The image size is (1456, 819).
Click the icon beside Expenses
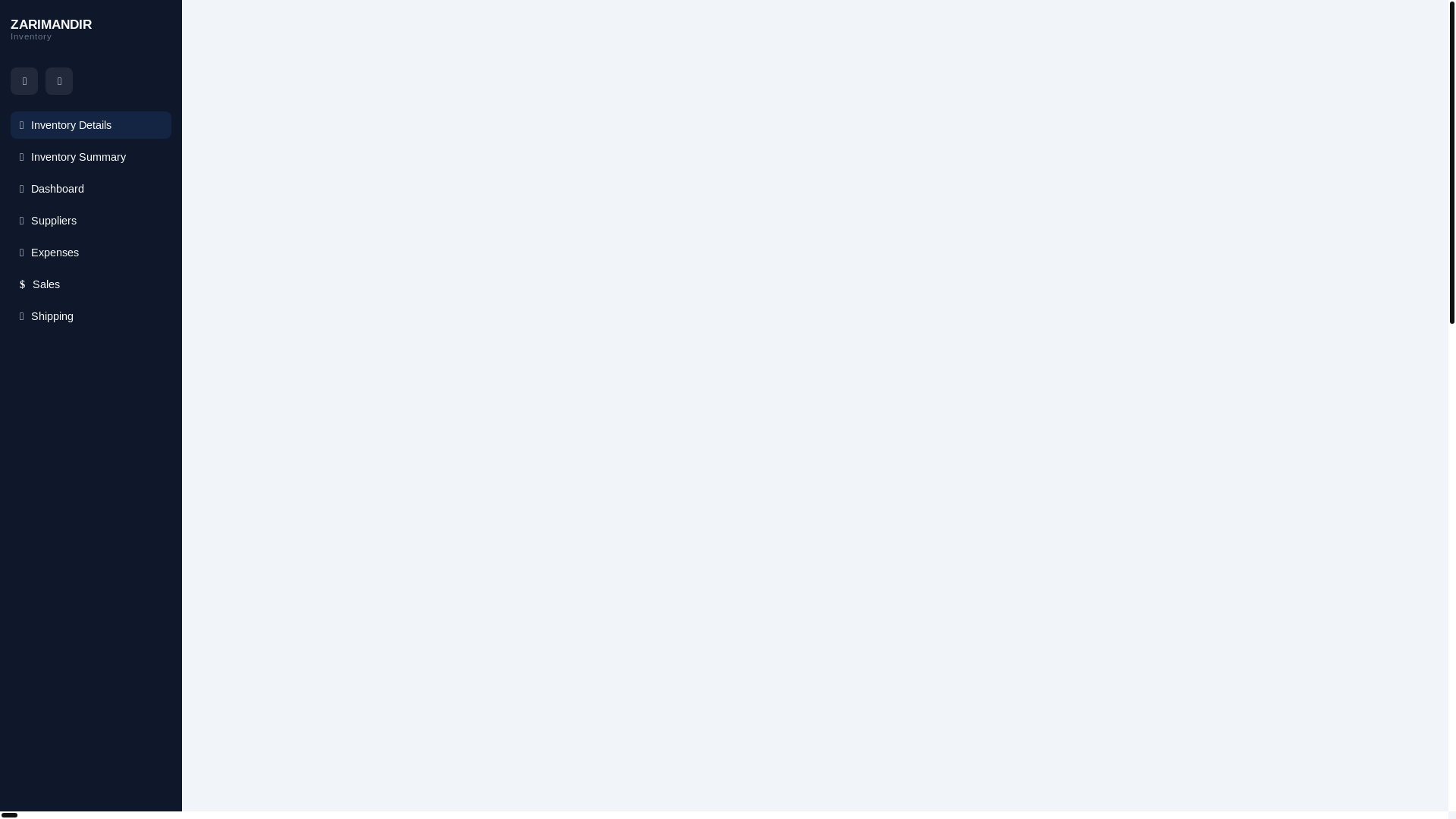(x=21, y=253)
